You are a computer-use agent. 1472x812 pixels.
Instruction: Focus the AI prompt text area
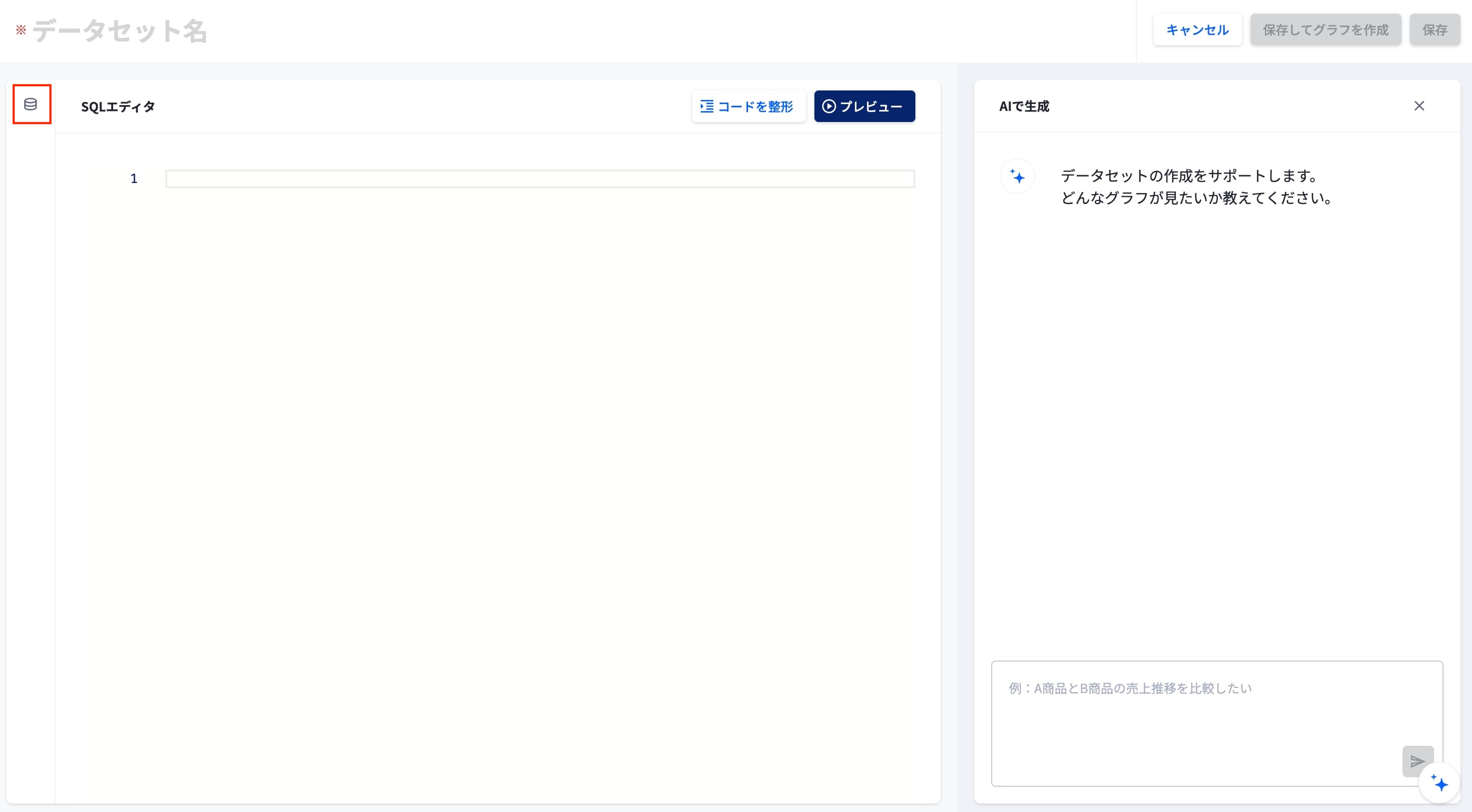1217,724
